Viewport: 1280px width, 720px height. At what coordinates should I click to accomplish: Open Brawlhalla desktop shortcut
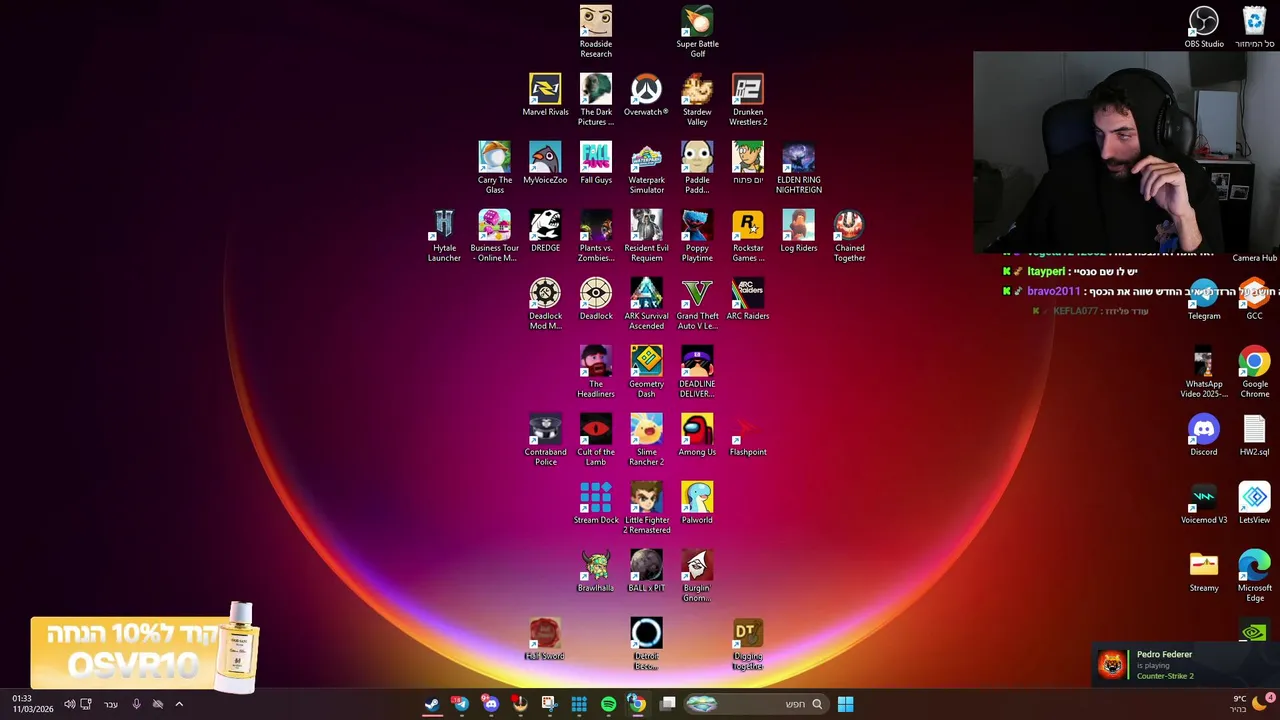595,571
